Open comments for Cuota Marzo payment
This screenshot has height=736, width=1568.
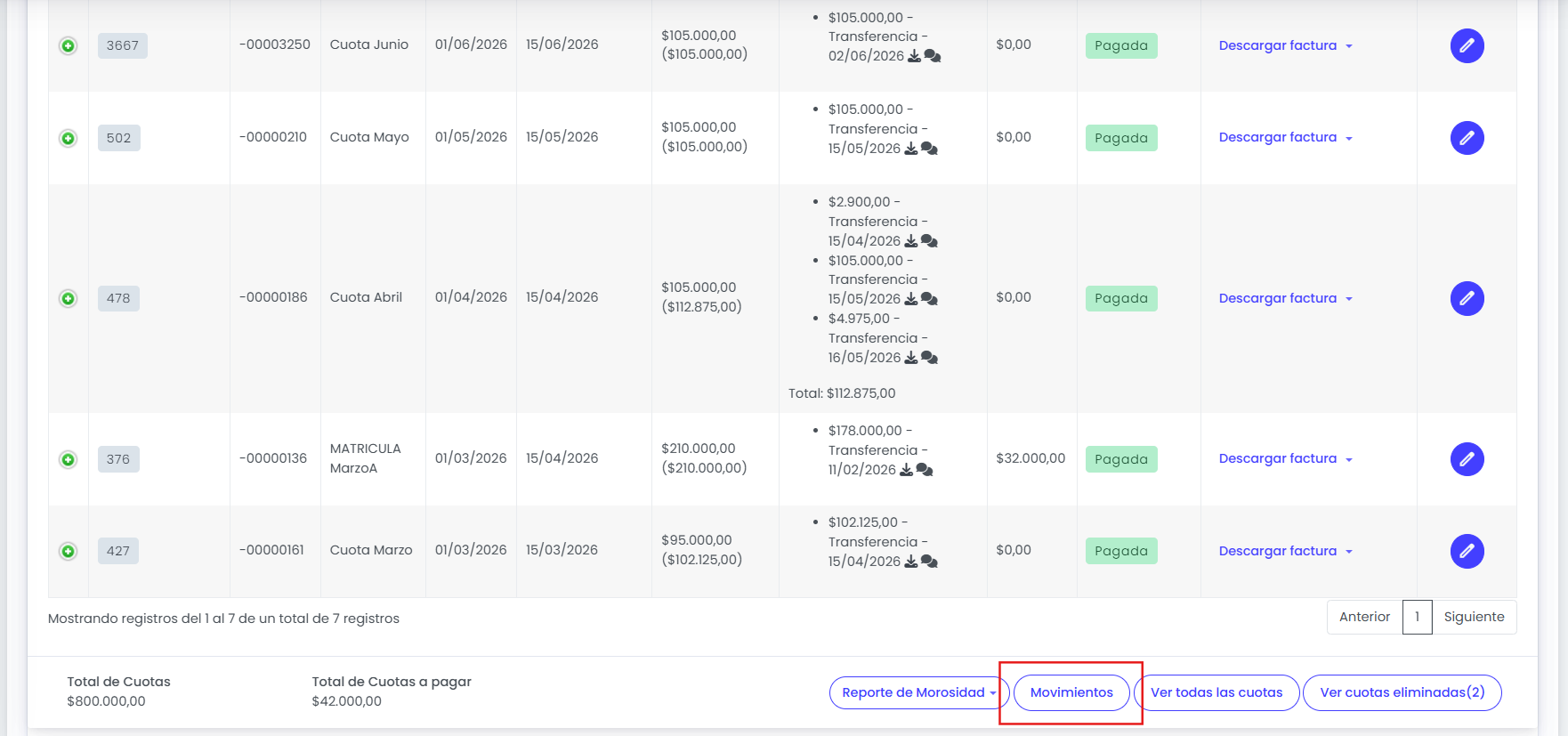click(929, 562)
